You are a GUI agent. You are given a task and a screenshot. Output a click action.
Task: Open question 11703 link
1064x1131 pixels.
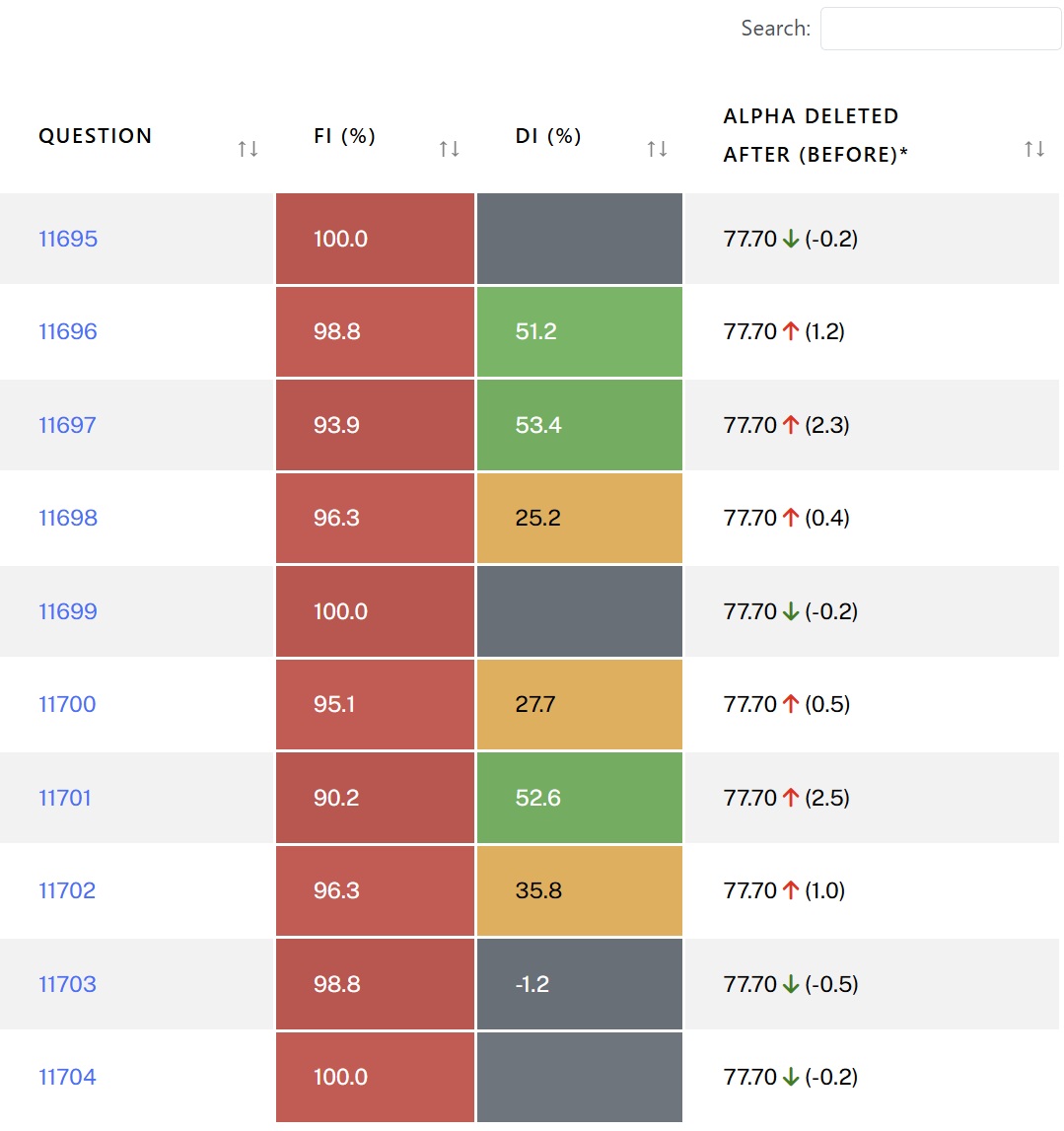[x=67, y=984]
